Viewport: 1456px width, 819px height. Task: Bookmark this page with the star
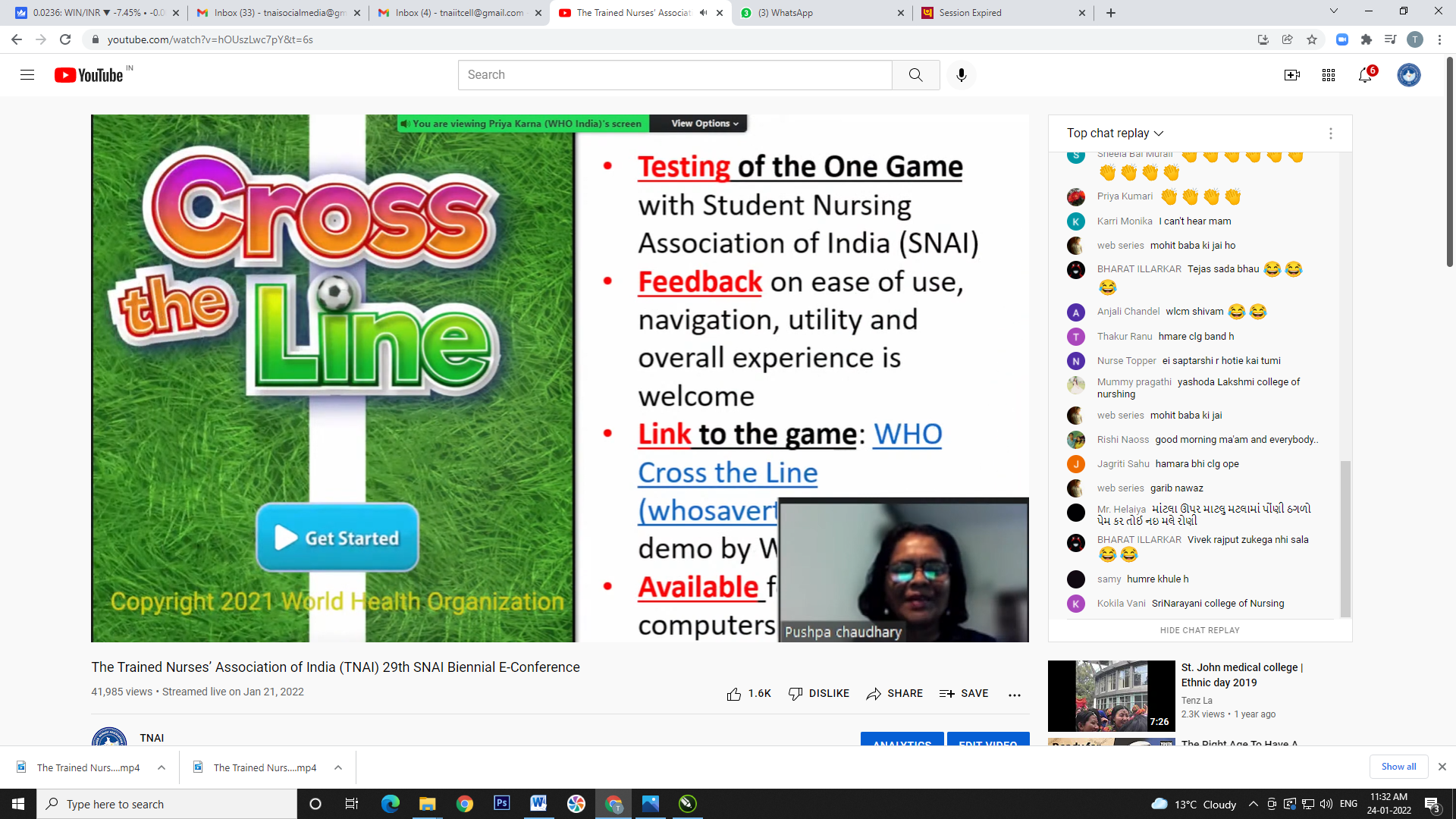point(1311,39)
